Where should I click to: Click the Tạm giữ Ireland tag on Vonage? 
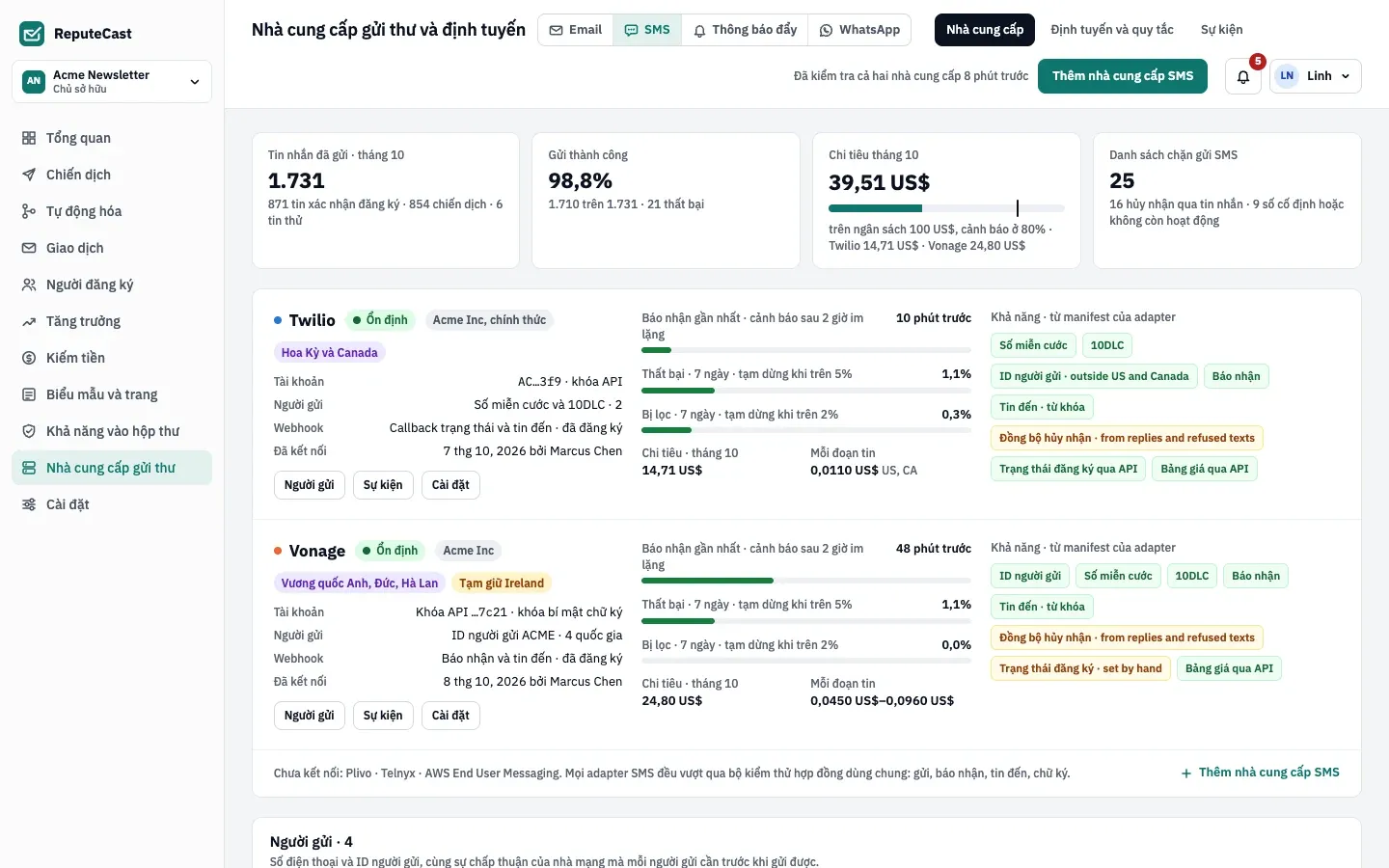point(502,583)
